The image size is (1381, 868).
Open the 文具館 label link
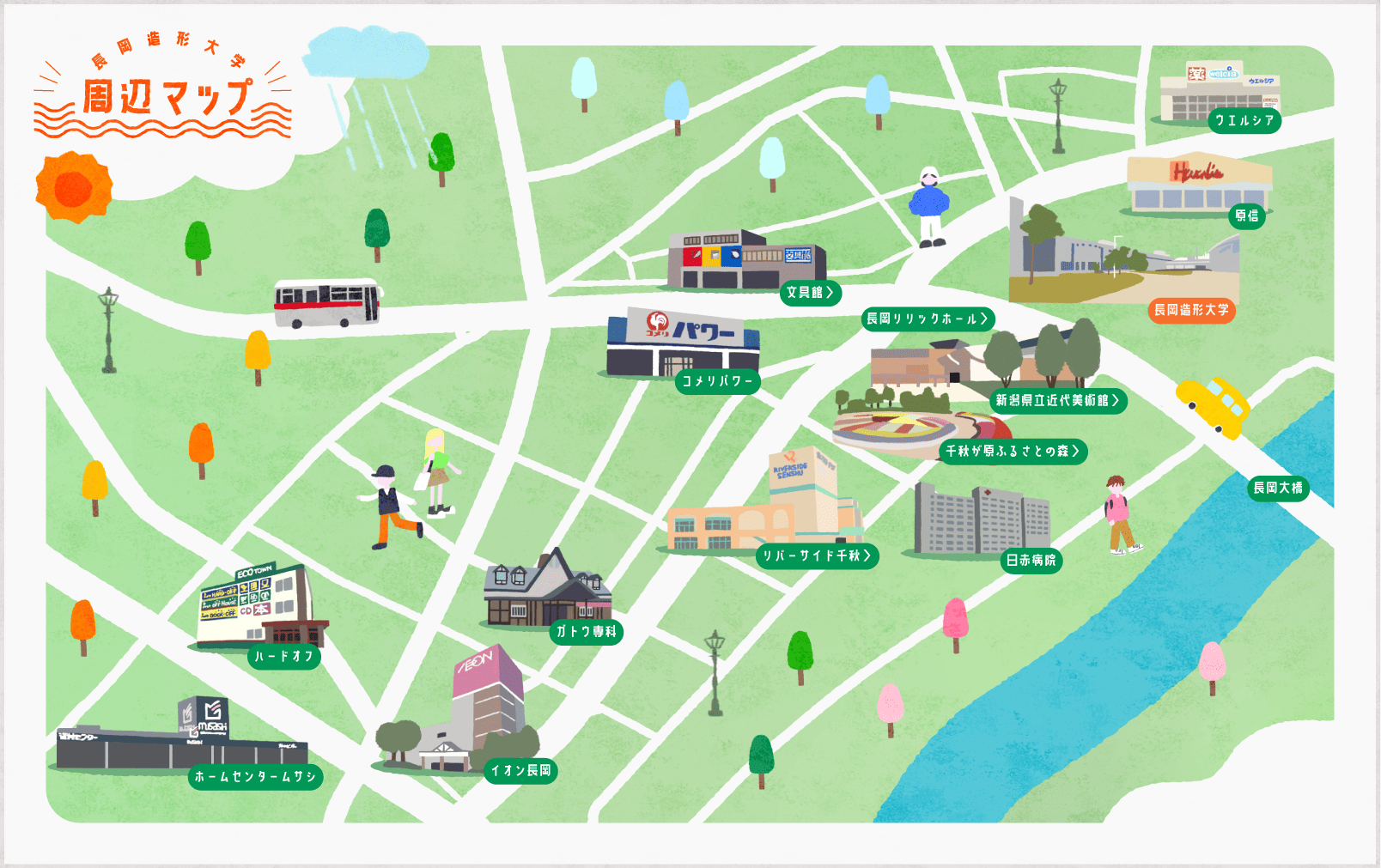pyautogui.click(x=811, y=293)
